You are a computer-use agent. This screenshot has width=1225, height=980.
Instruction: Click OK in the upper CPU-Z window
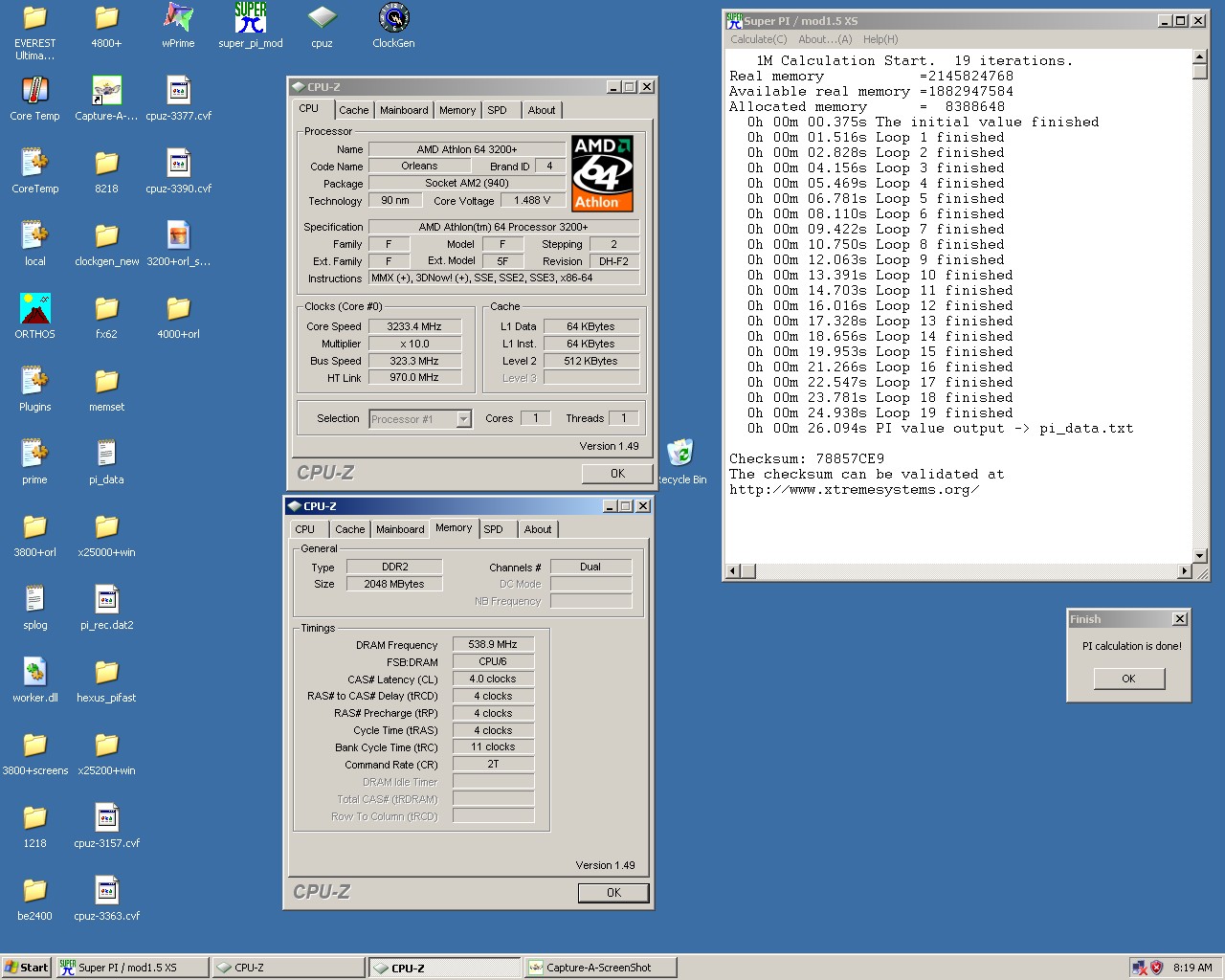(x=617, y=474)
